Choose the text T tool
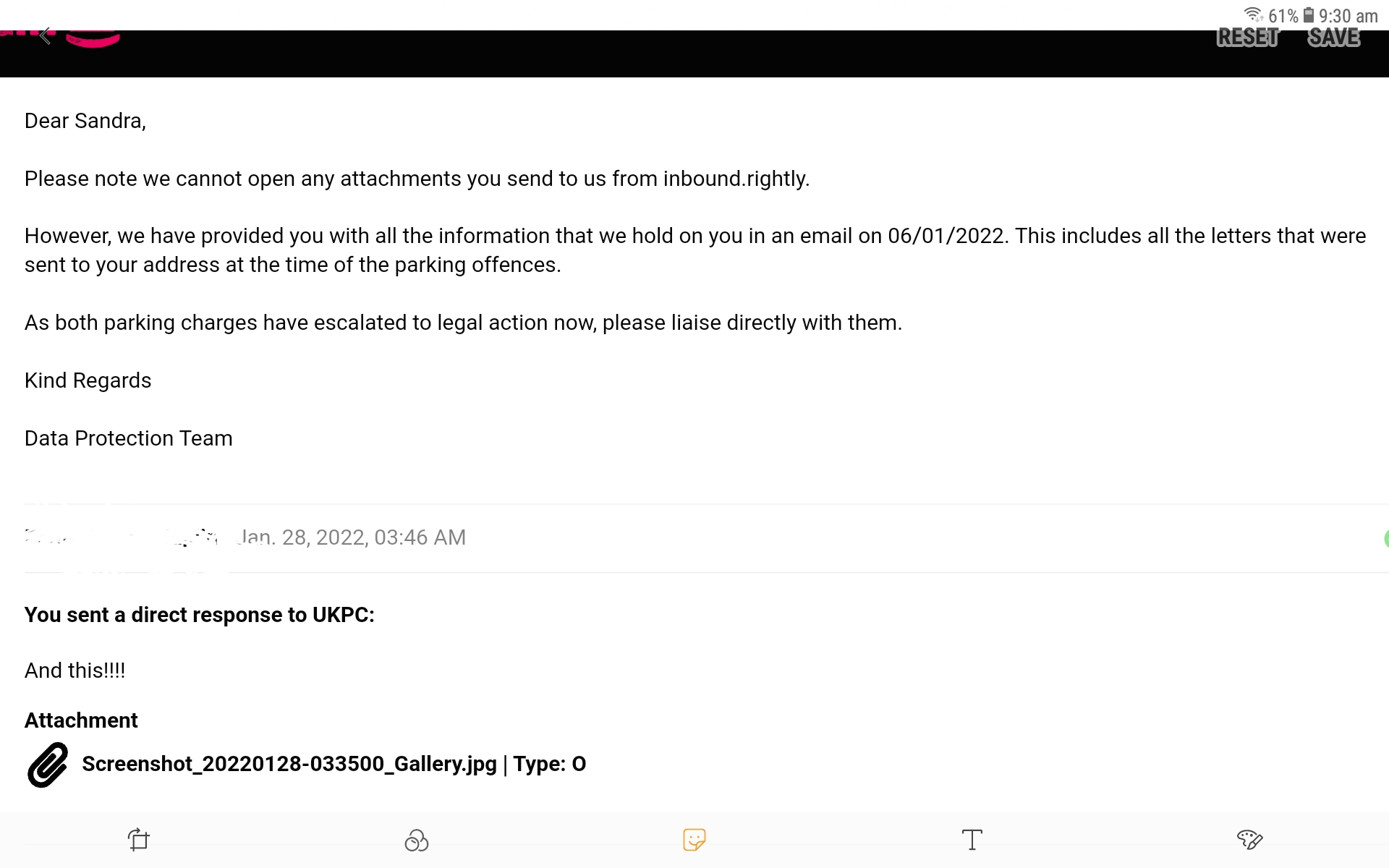1389x868 pixels. 972,840
